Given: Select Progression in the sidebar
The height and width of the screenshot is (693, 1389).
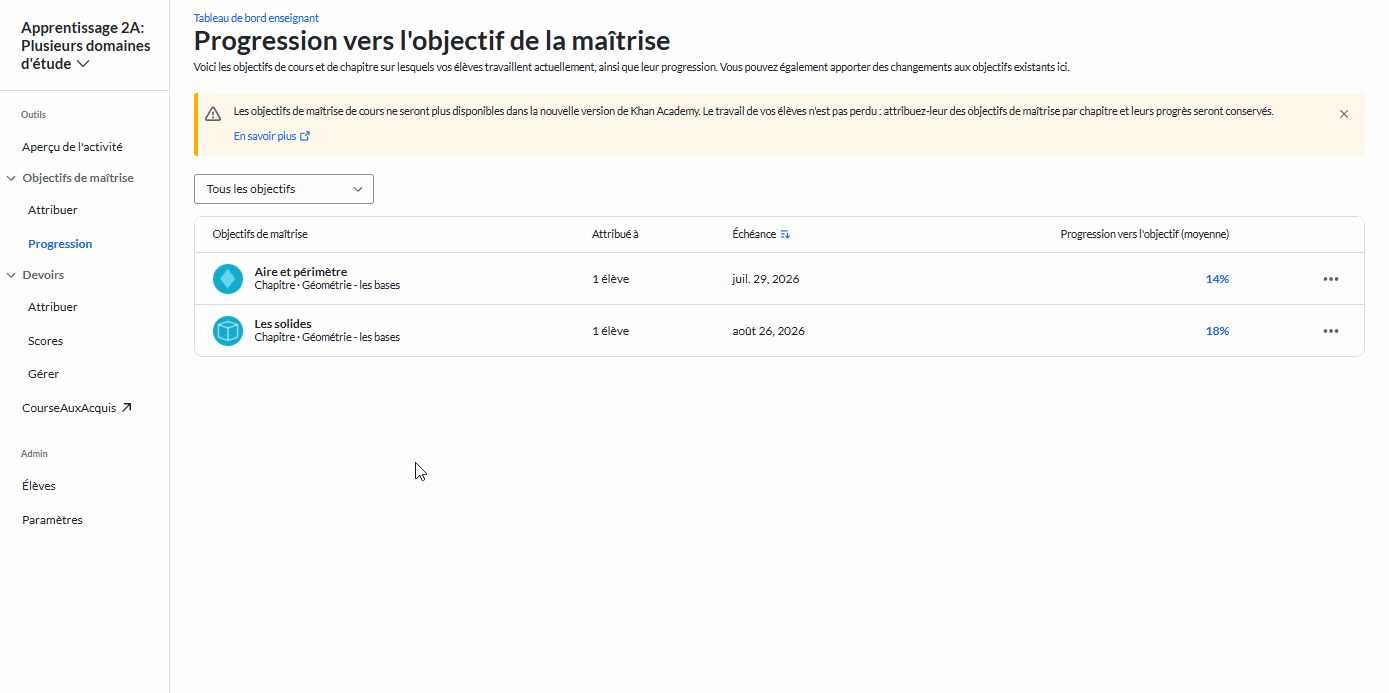Looking at the screenshot, I should (60, 244).
